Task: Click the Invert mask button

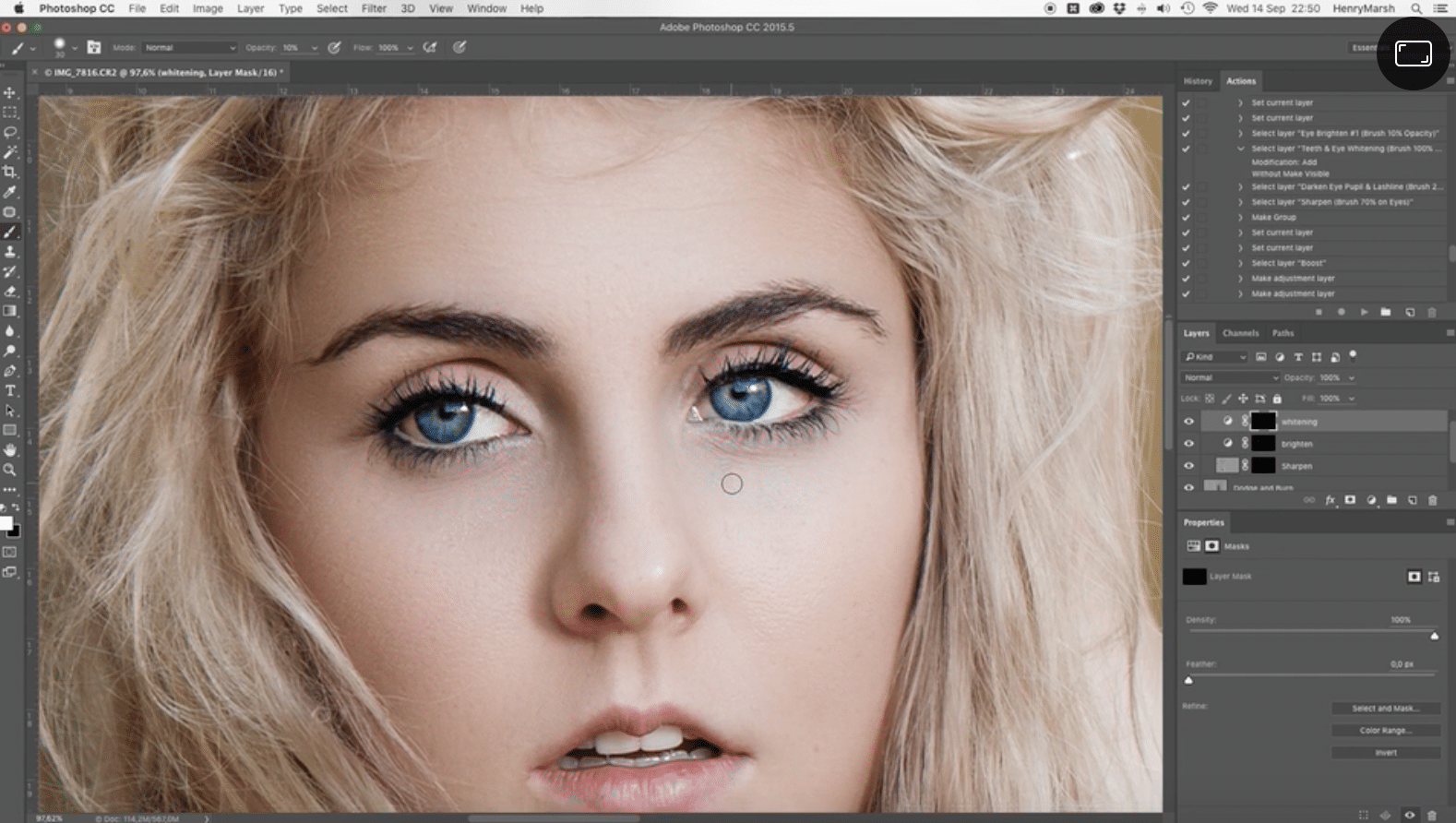Action: click(1385, 753)
